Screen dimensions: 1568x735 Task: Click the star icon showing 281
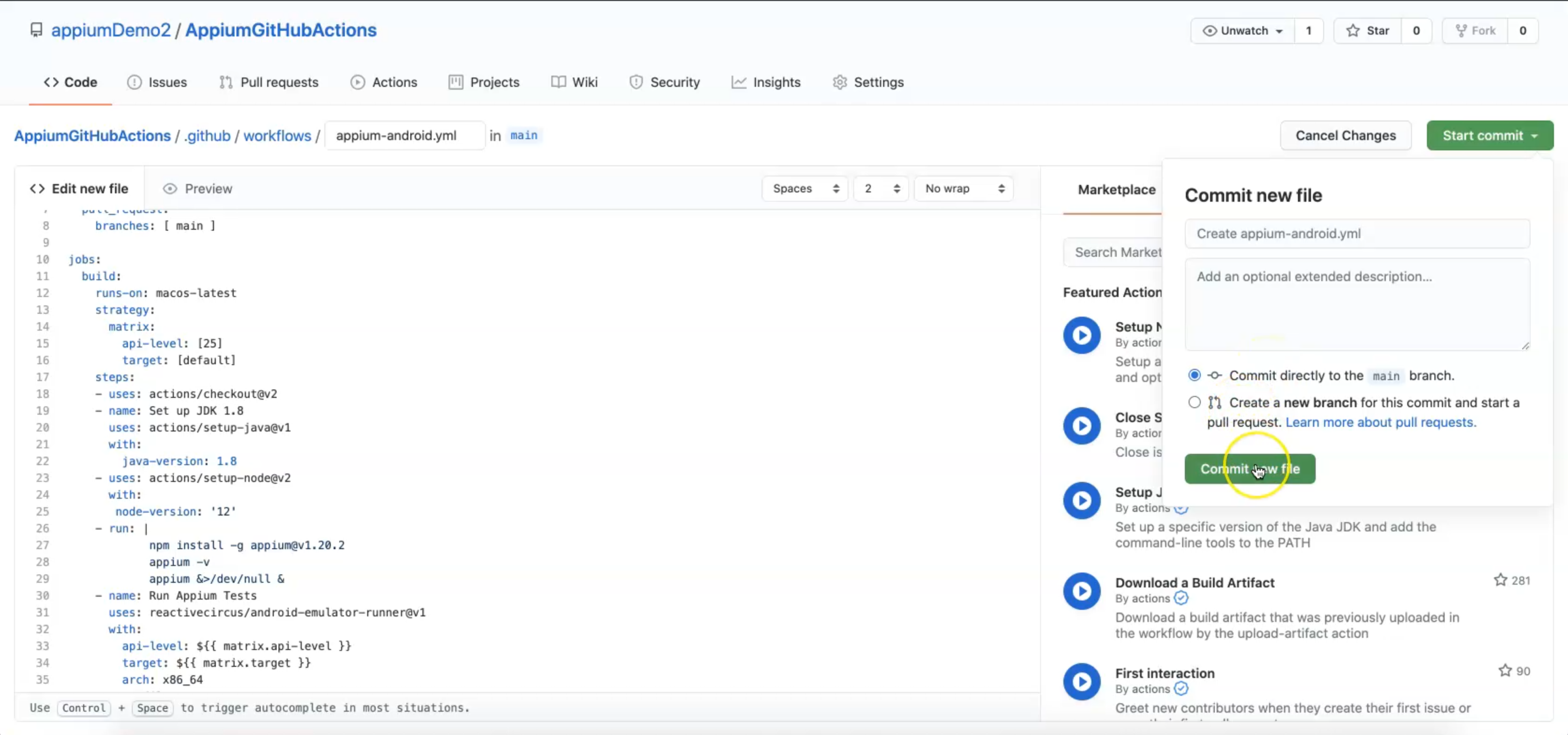coord(1500,580)
